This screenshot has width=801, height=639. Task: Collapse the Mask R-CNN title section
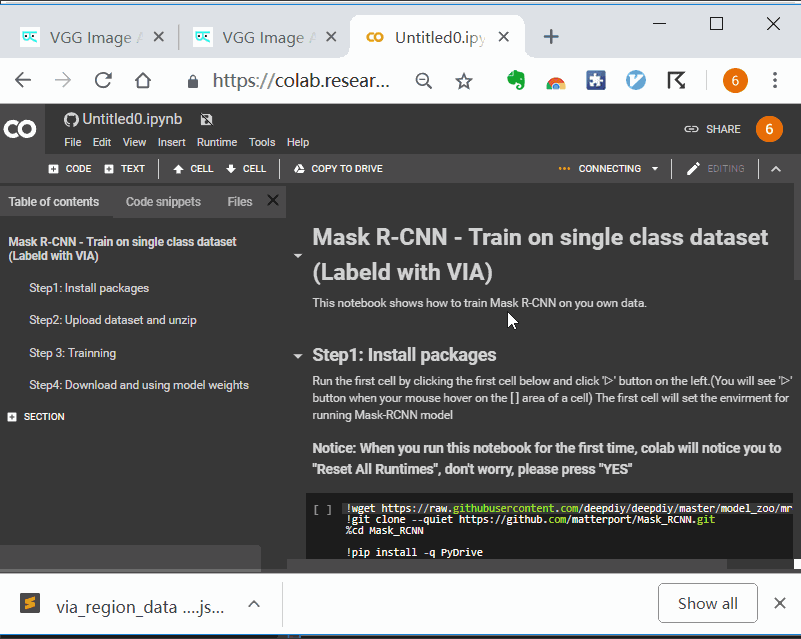(x=298, y=255)
